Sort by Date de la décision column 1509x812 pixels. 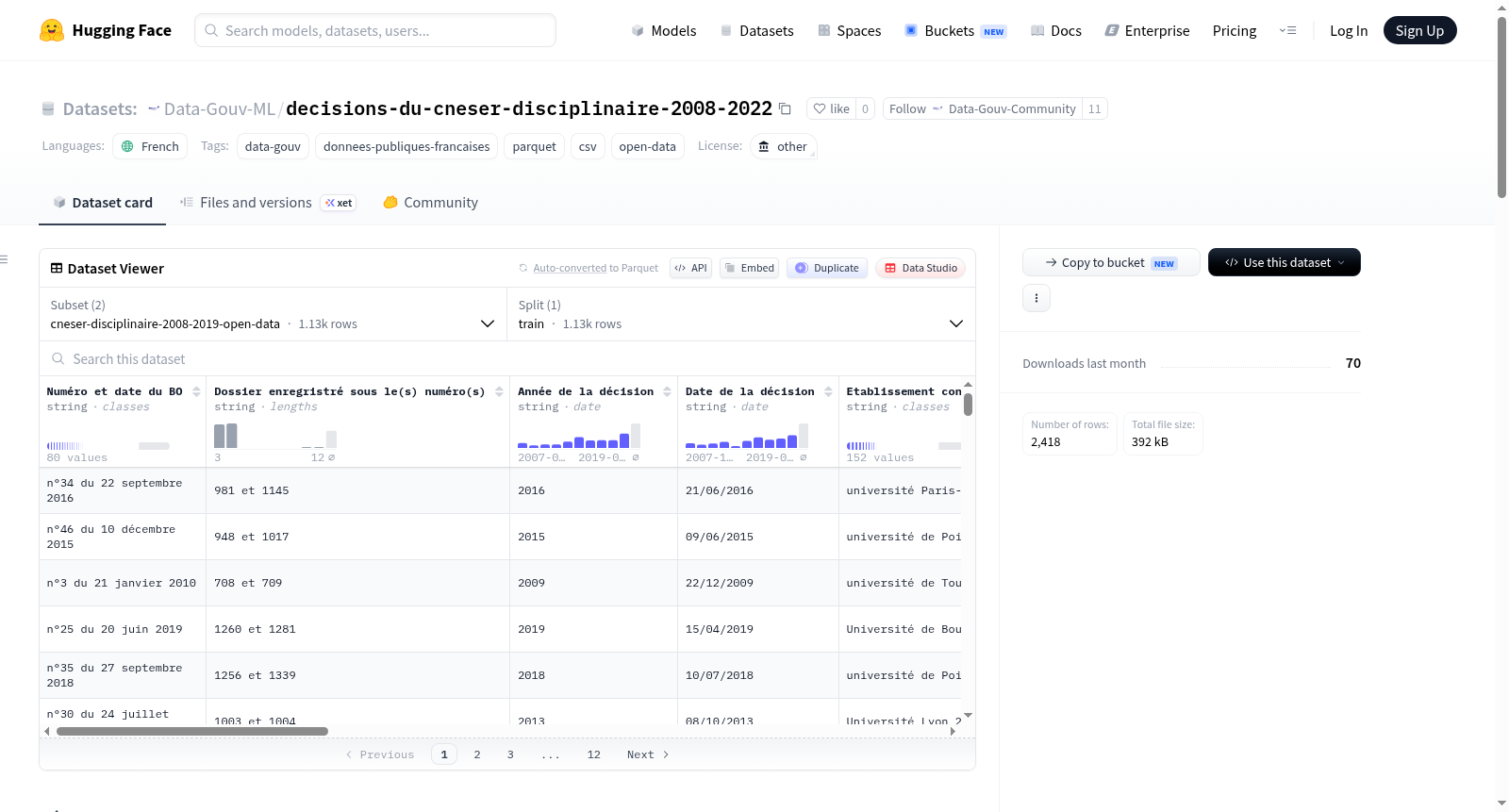click(828, 391)
